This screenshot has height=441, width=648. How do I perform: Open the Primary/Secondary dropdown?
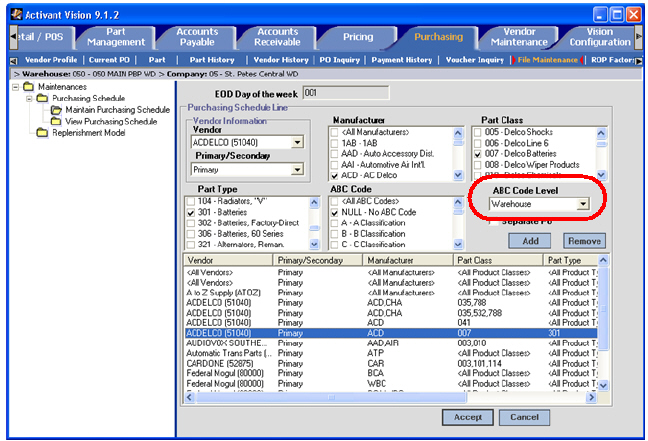(x=298, y=170)
